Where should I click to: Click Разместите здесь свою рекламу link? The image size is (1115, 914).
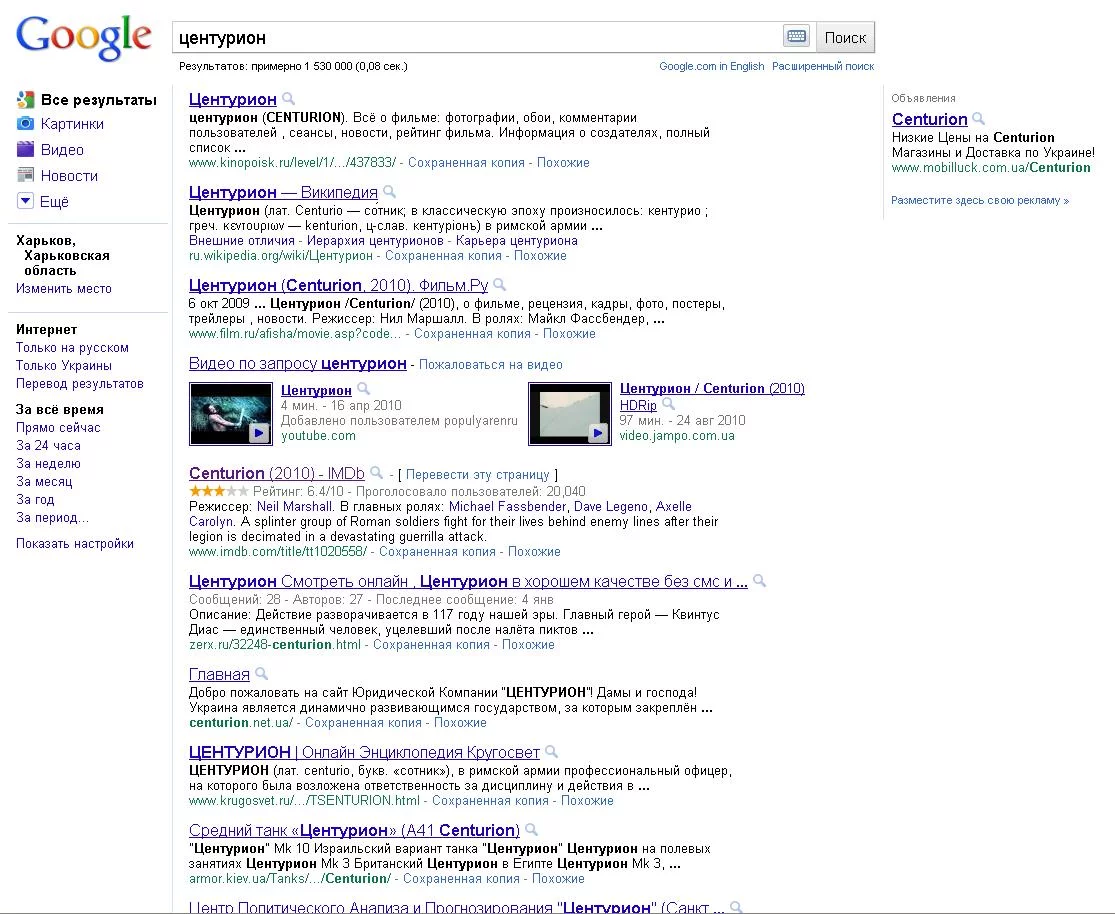(x=980, y=201)
